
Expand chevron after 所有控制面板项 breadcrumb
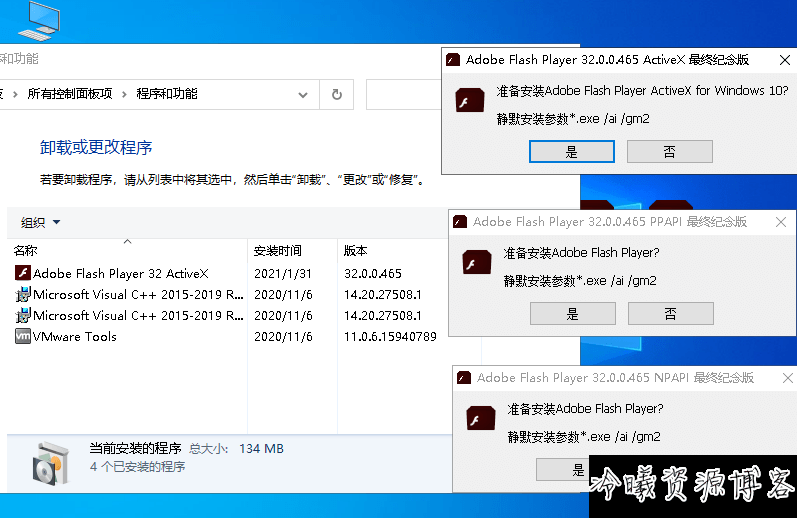(124, 95)
